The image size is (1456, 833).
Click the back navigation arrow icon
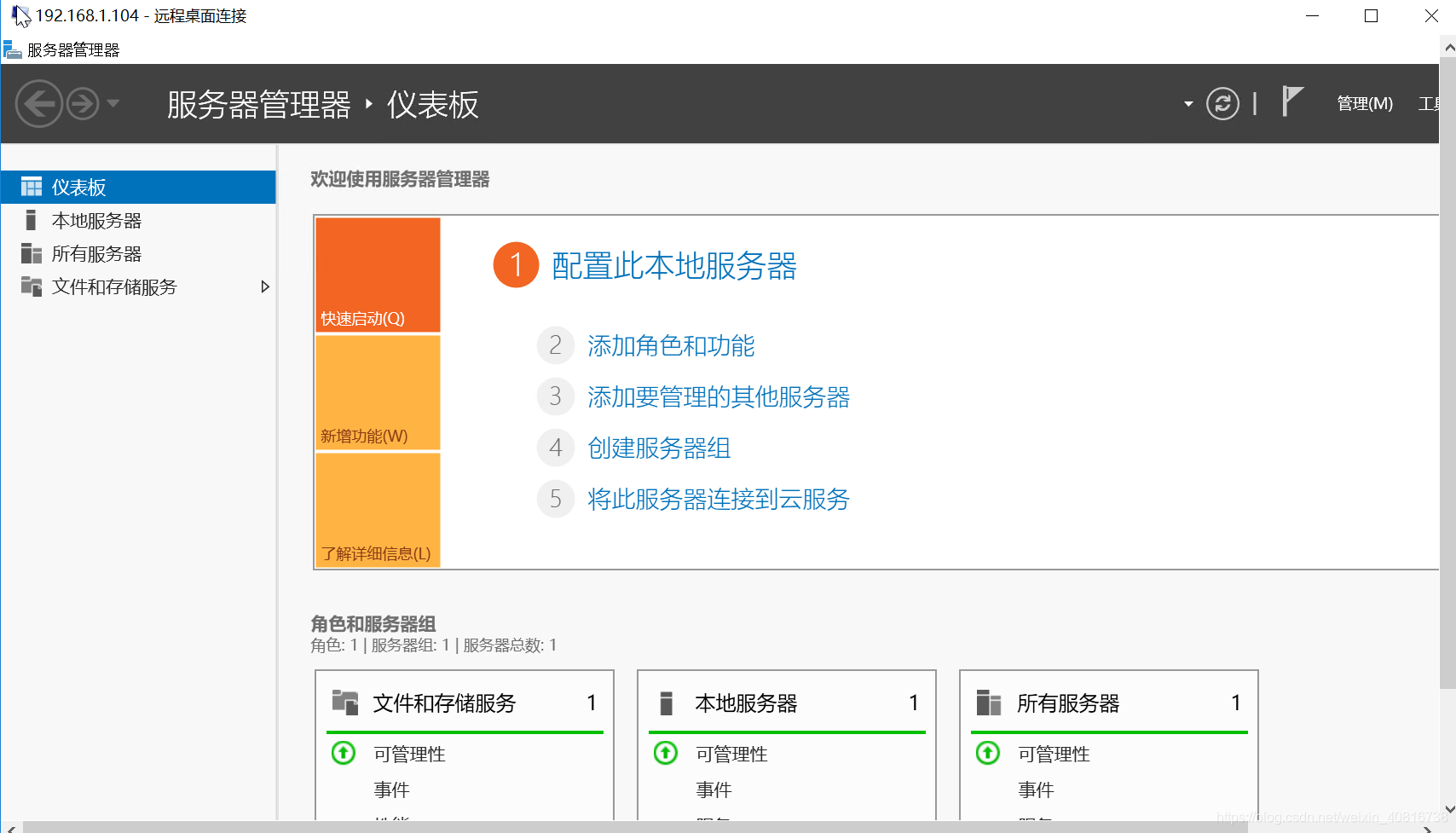click(x=38, y=104)
